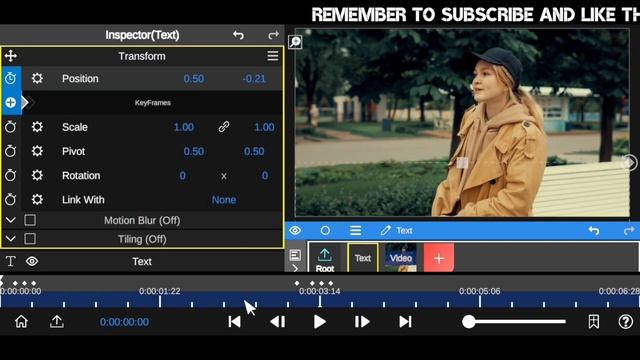Click the move/transform arrows icon

point(11,56)
